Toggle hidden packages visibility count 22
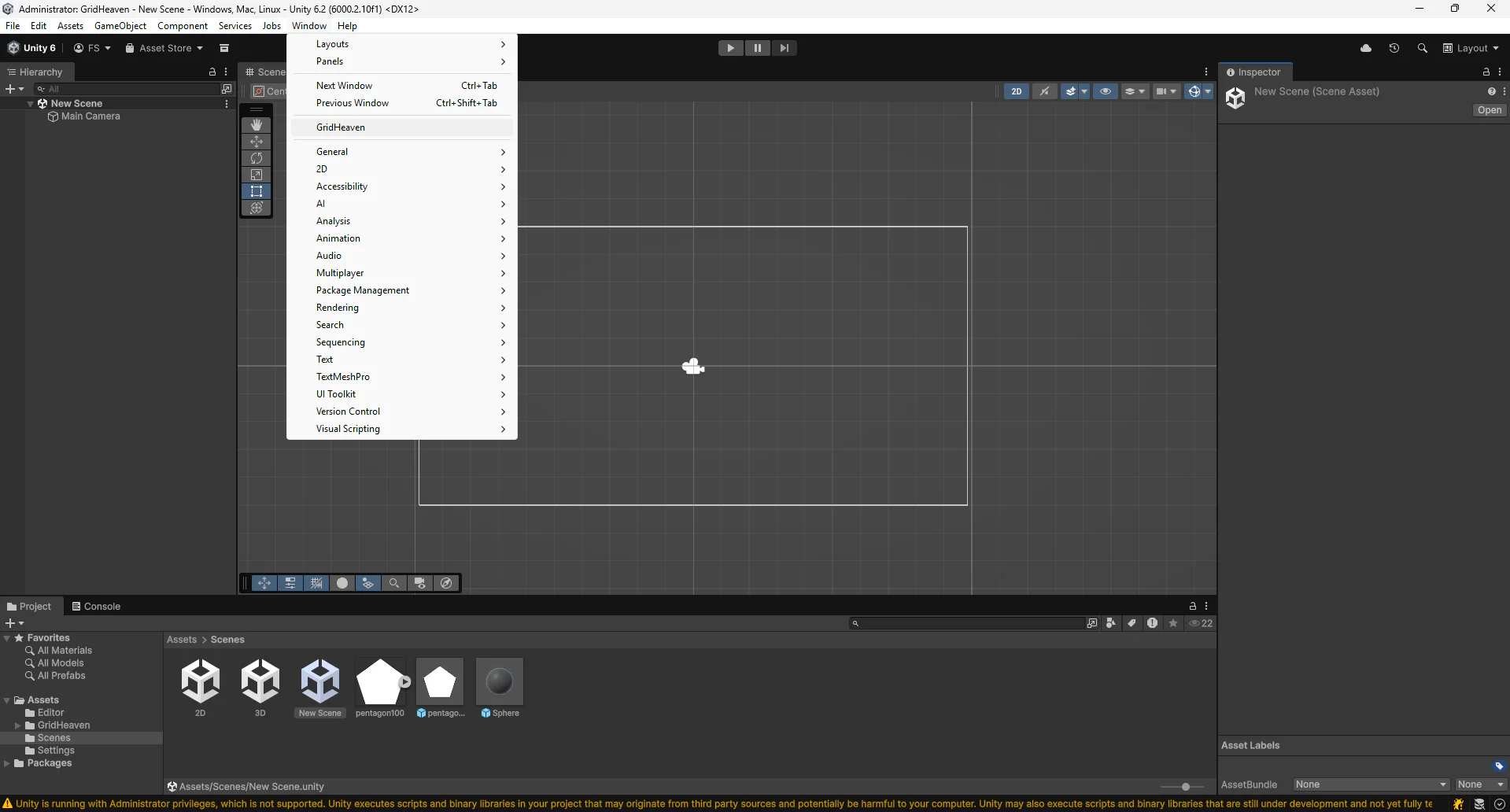 click(1201, 623)
